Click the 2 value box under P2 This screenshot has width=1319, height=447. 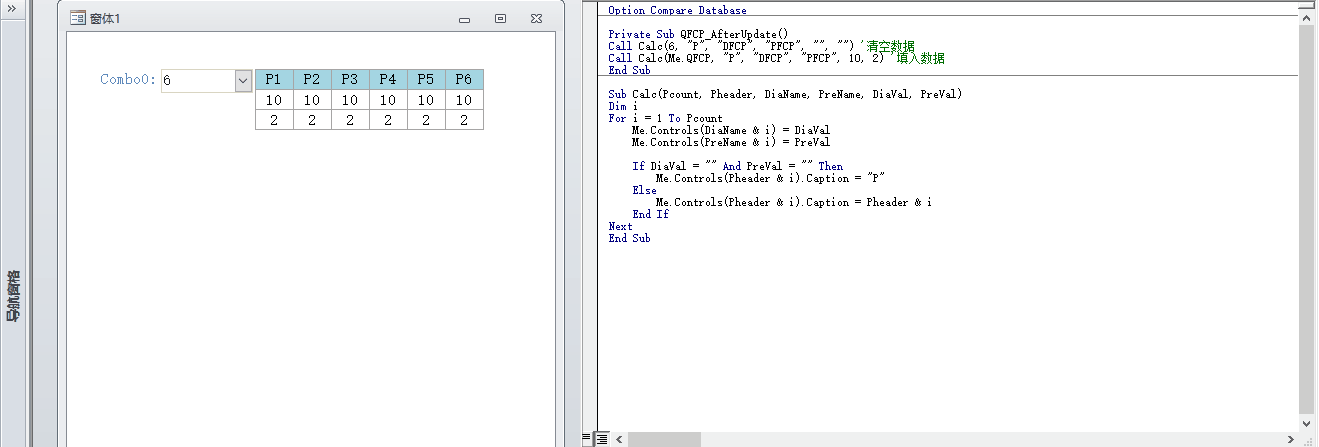point(312,120)
